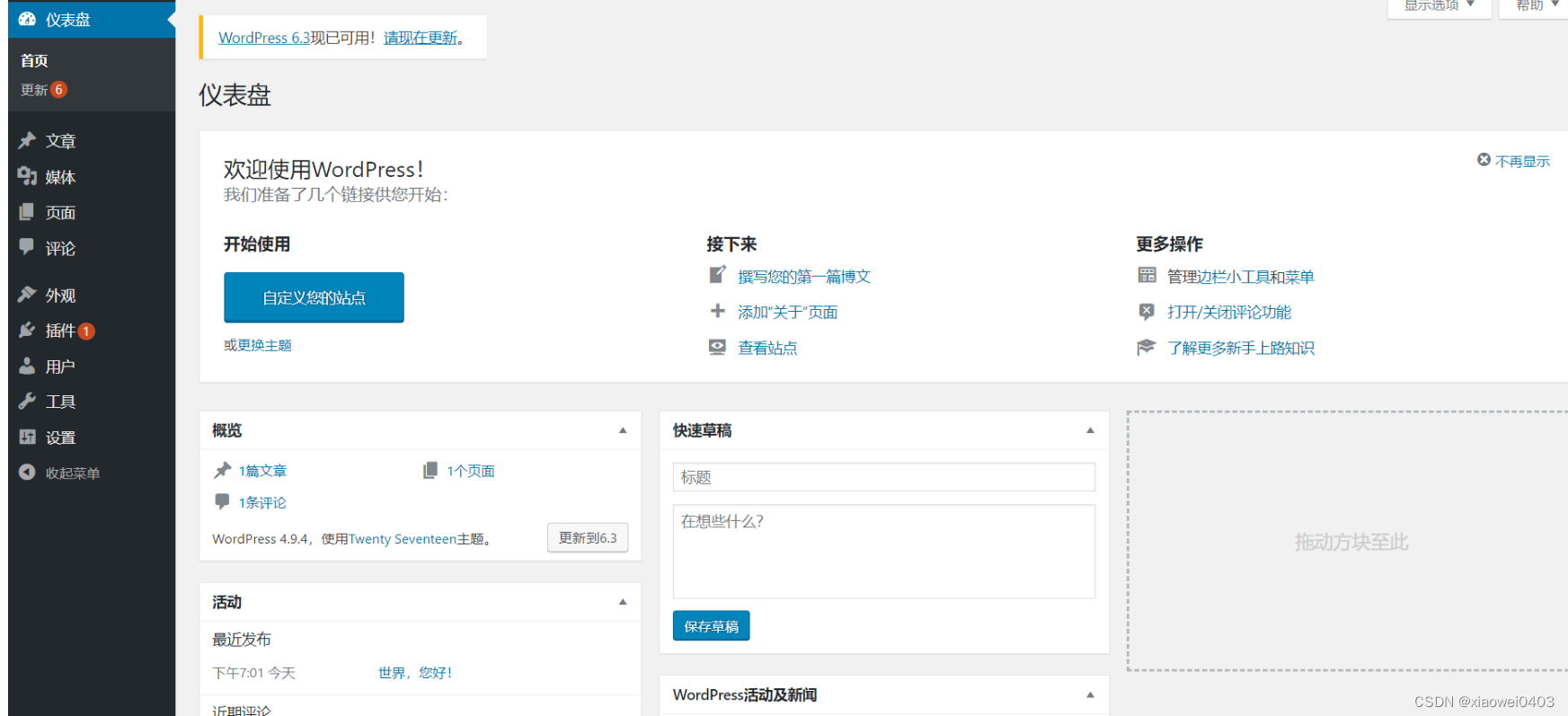Open the 外观 menu
This screenshot has width=1568, height=716.
click(60, 295)
